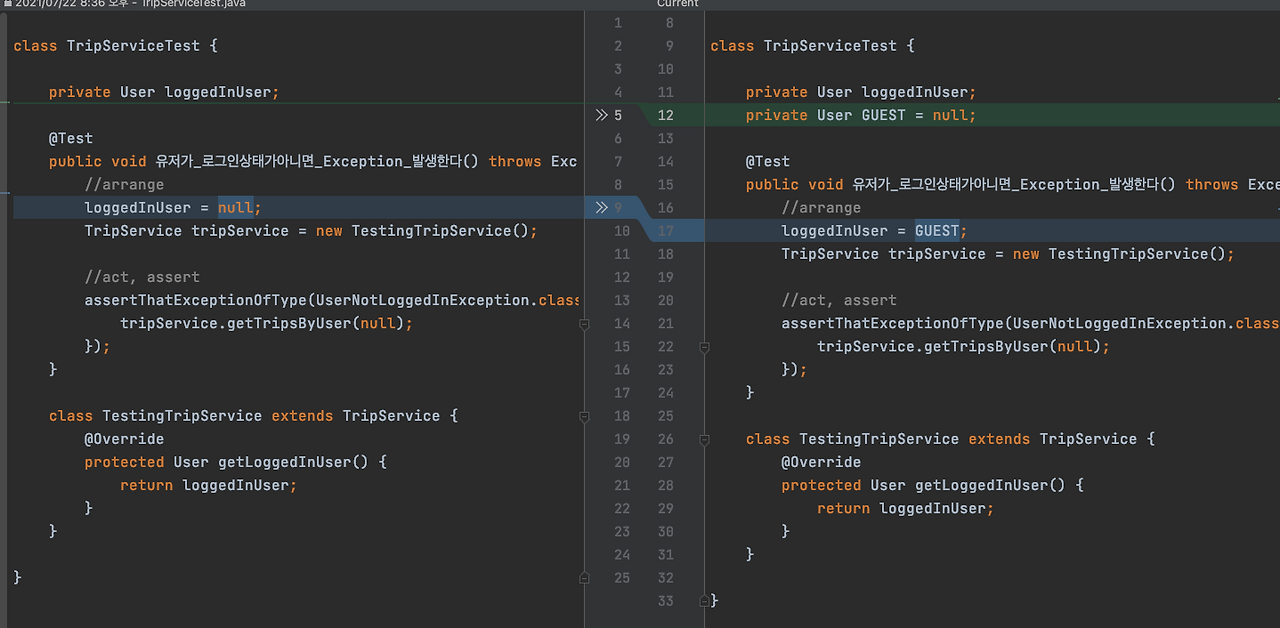
Task: Toggle fold marker beside left line 14
Action: point(584,324)
